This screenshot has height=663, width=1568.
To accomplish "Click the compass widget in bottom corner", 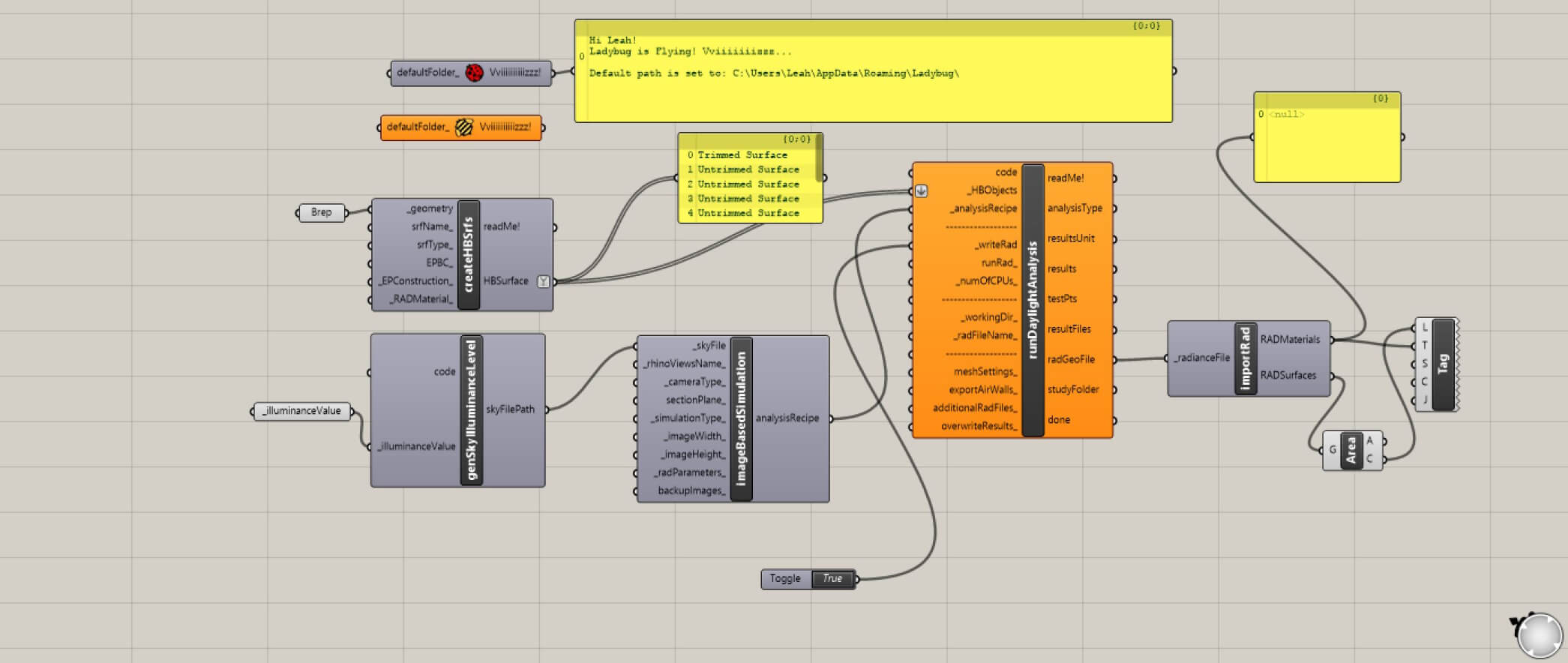I will coord(1538,636).
